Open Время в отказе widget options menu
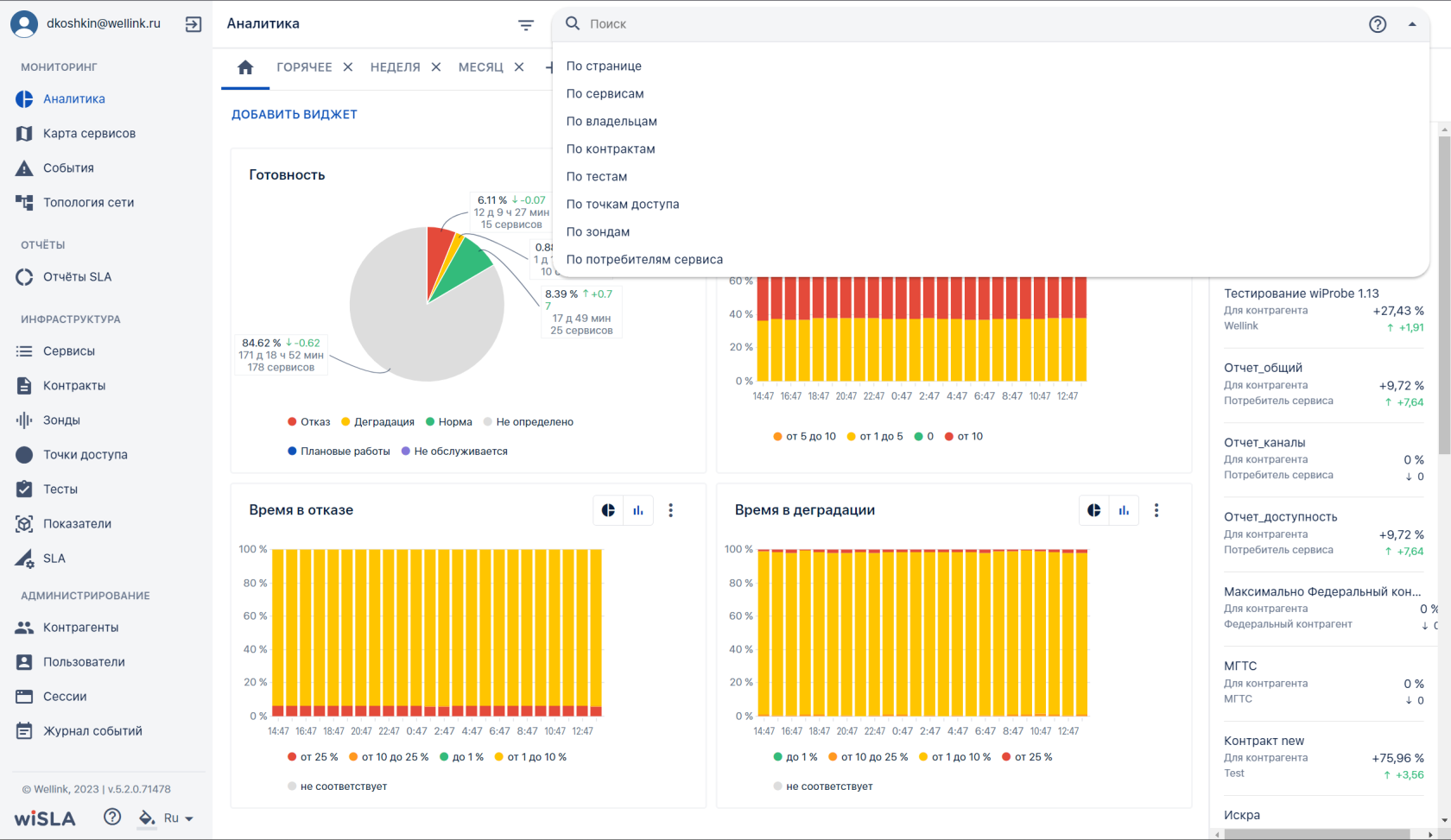 [x=671, y=510]
